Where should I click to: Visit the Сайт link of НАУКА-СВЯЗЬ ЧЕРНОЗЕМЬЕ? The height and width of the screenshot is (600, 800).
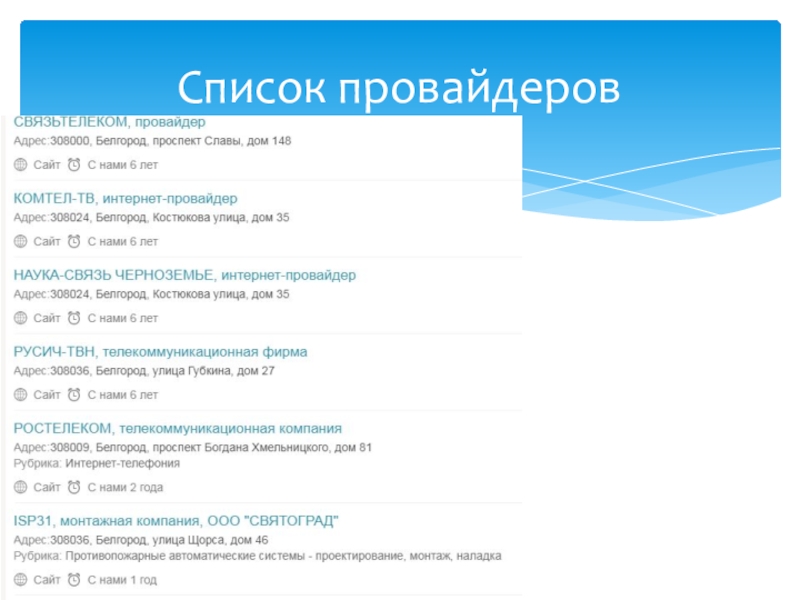(x=47, y=318)
